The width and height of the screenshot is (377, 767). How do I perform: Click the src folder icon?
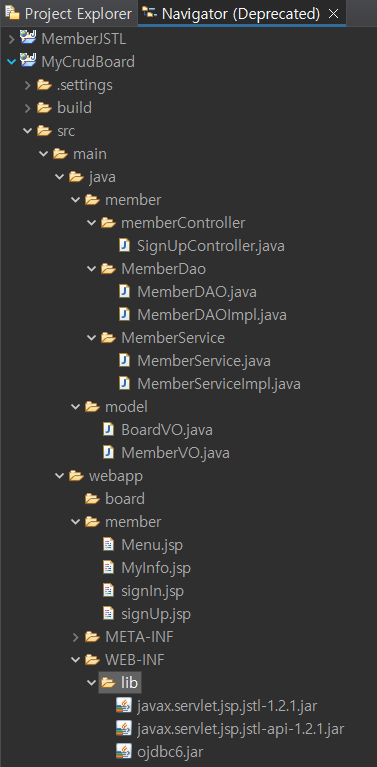pyautogui.click(x=44, y=131)
